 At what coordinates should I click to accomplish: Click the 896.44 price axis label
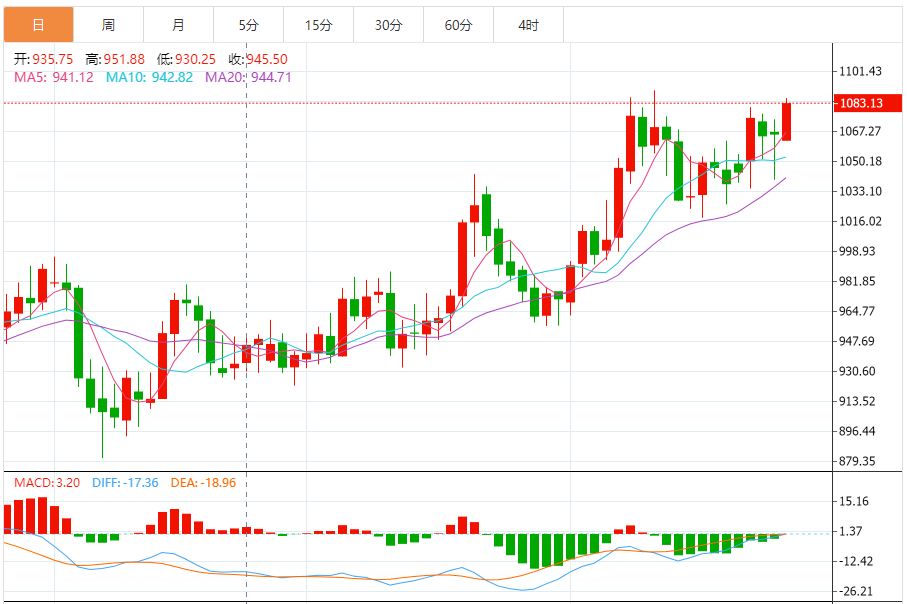857,431
